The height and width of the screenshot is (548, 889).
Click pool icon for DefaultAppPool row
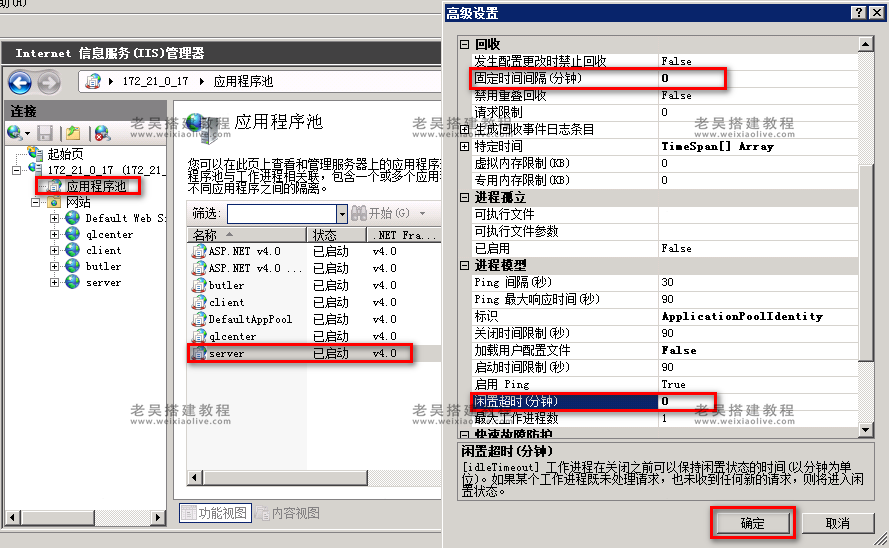click(x=198, y=319)
